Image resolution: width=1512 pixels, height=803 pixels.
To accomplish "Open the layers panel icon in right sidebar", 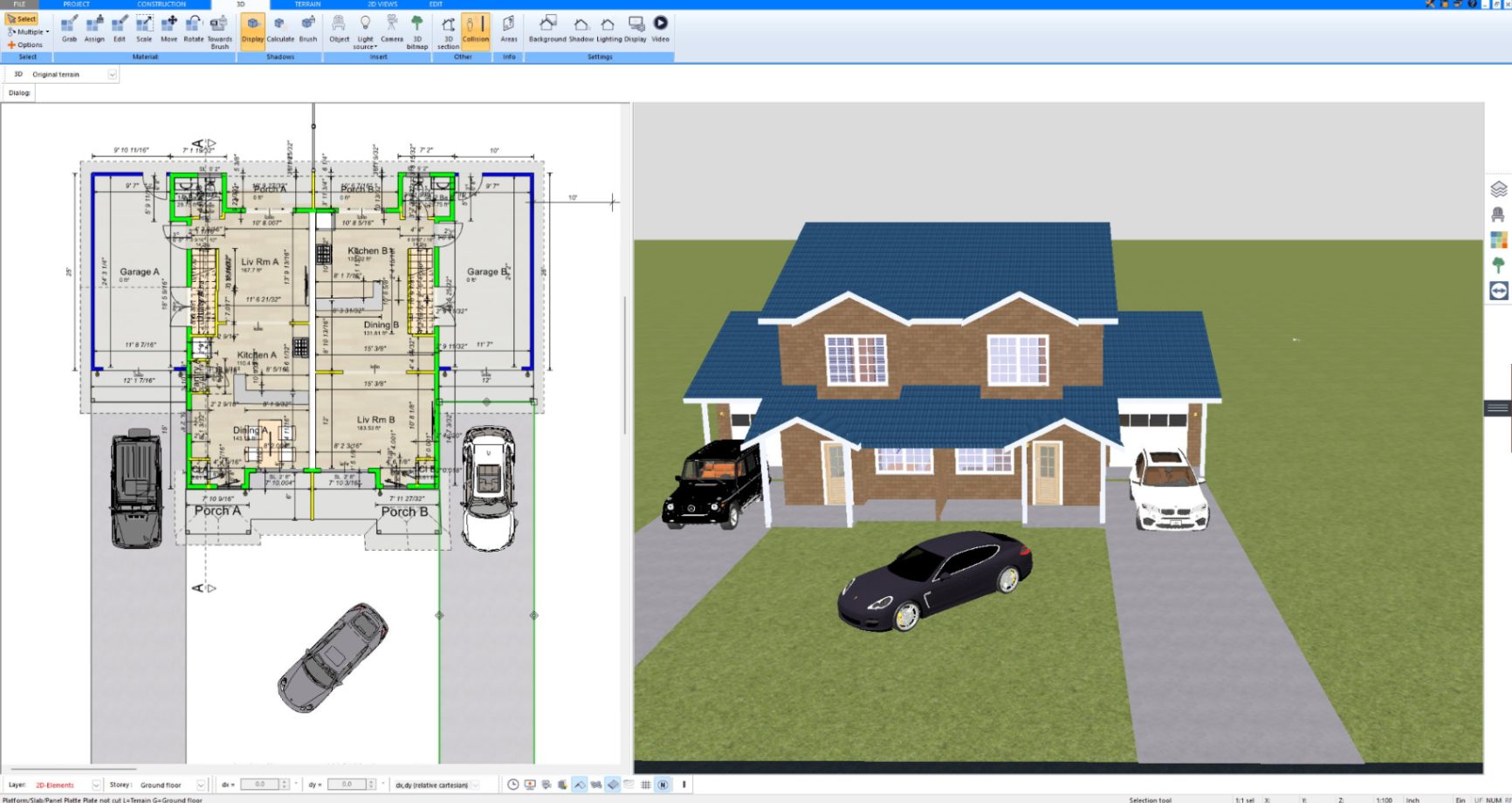I will [x=1499, y=189].
